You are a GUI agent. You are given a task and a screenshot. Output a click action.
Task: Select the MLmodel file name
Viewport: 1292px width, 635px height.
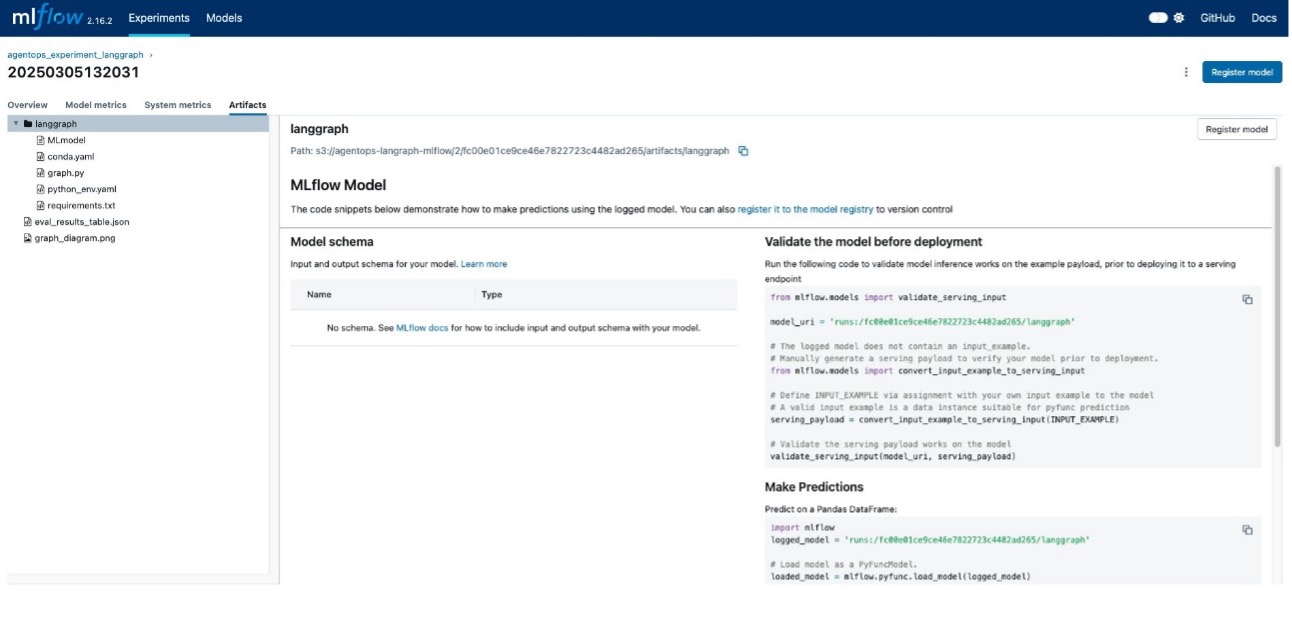66,140
